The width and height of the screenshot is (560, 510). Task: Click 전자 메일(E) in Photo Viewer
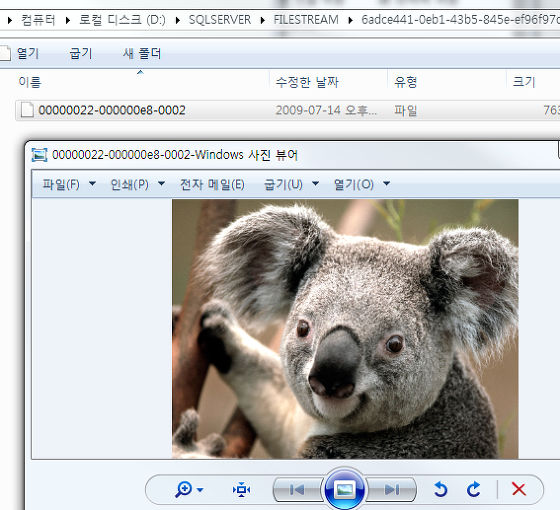point(212,184)
